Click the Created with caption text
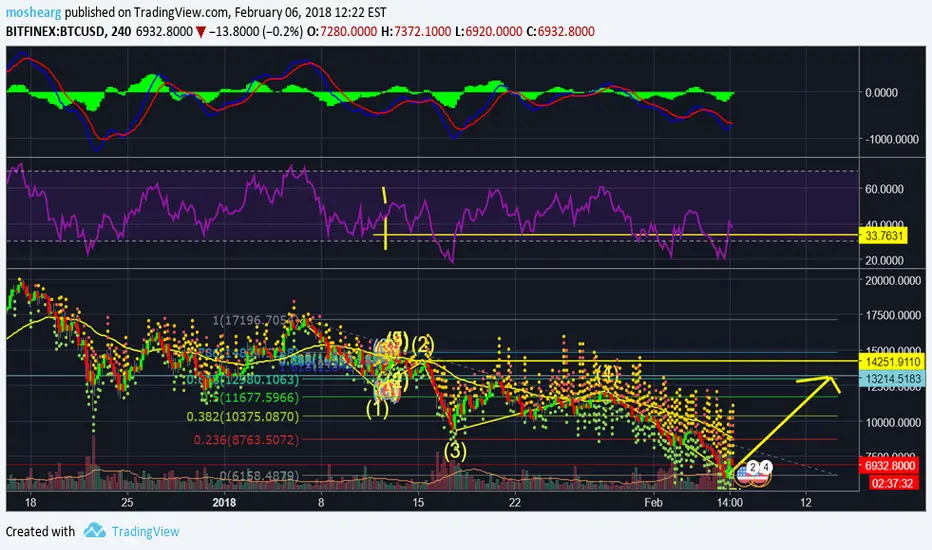Screen dimensions: 932x550 tap(40, 532)
